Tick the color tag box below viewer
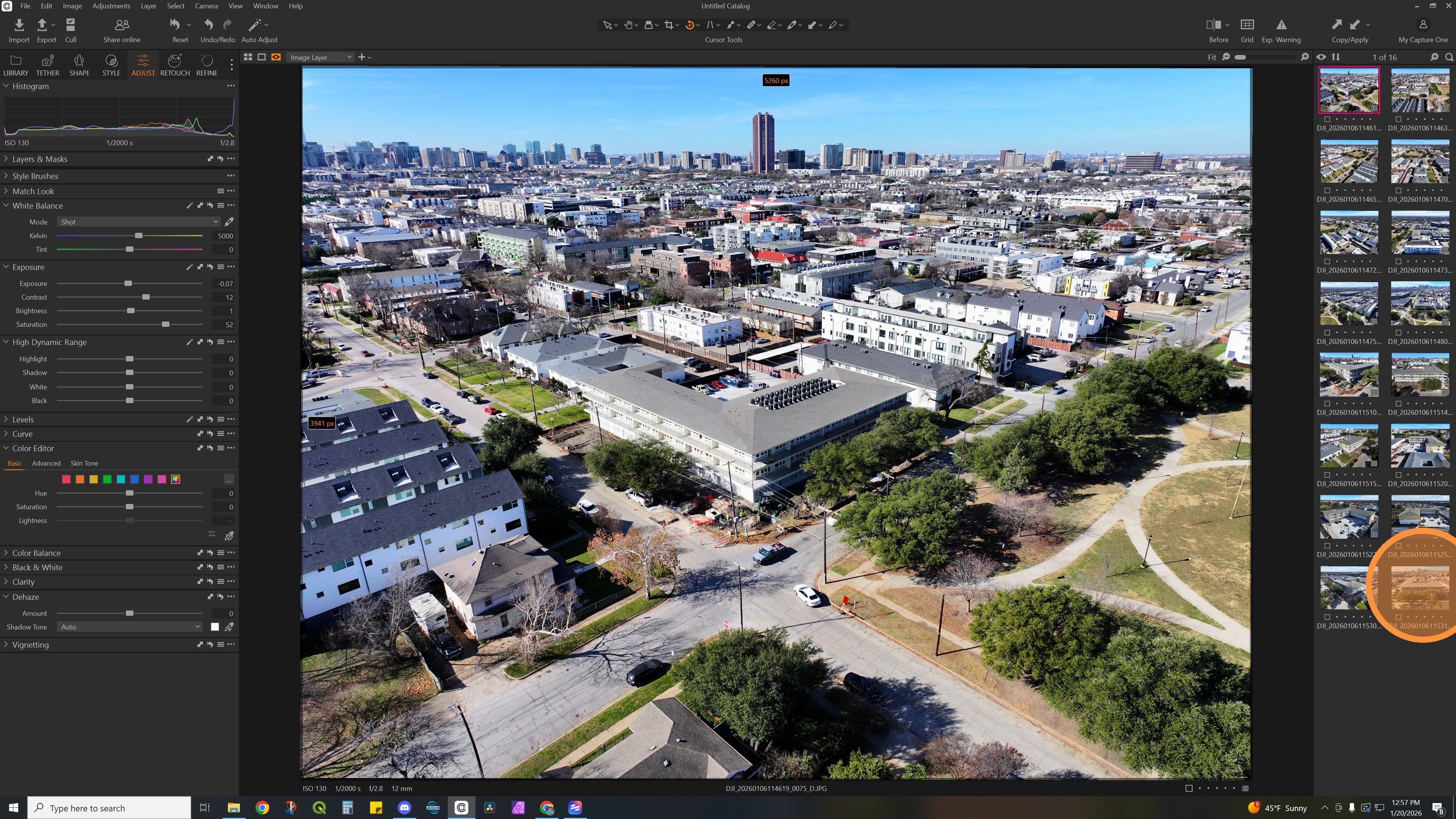 tap(1189, 789)
